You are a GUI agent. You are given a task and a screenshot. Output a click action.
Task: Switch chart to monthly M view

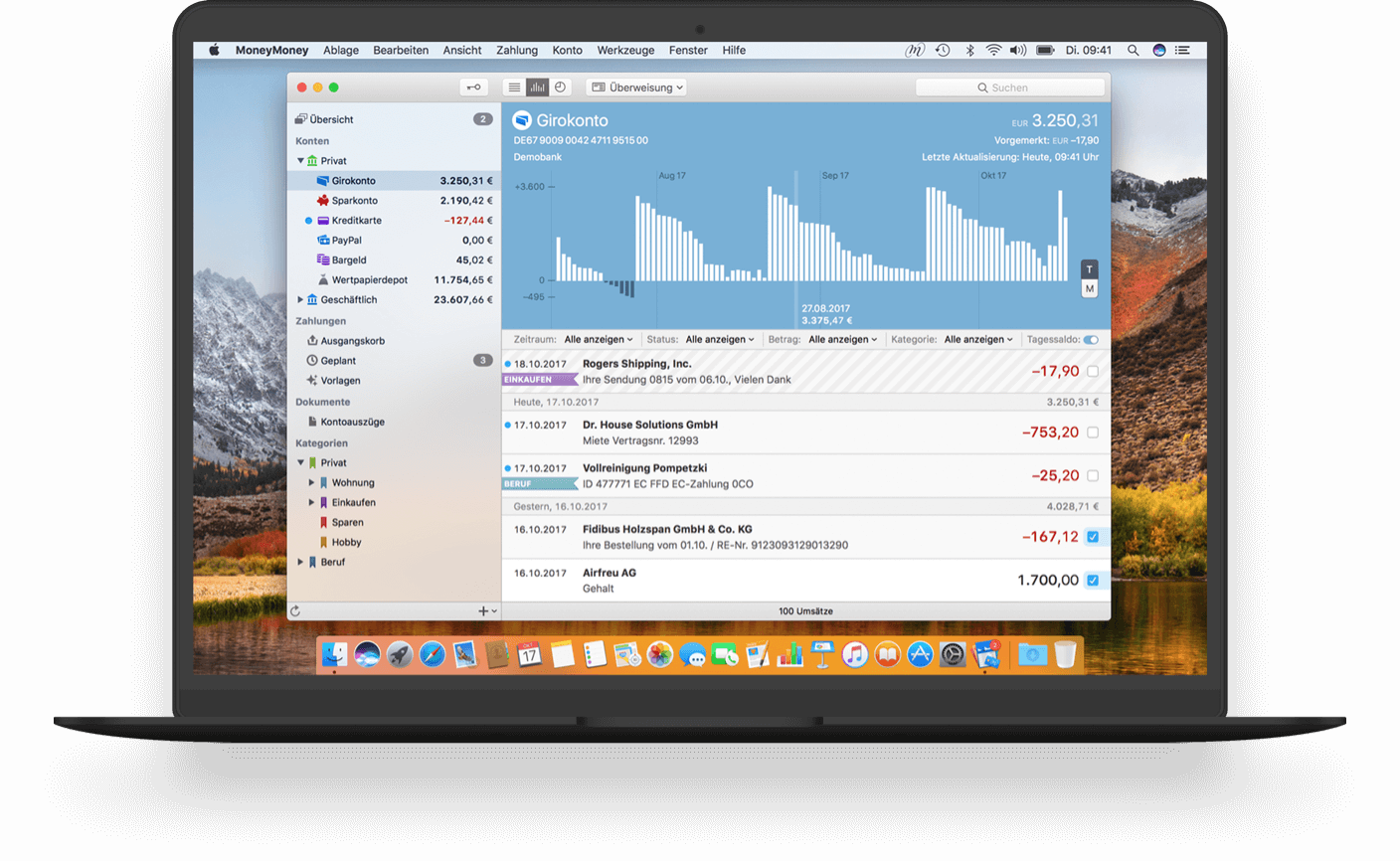tap(1090, 289)
